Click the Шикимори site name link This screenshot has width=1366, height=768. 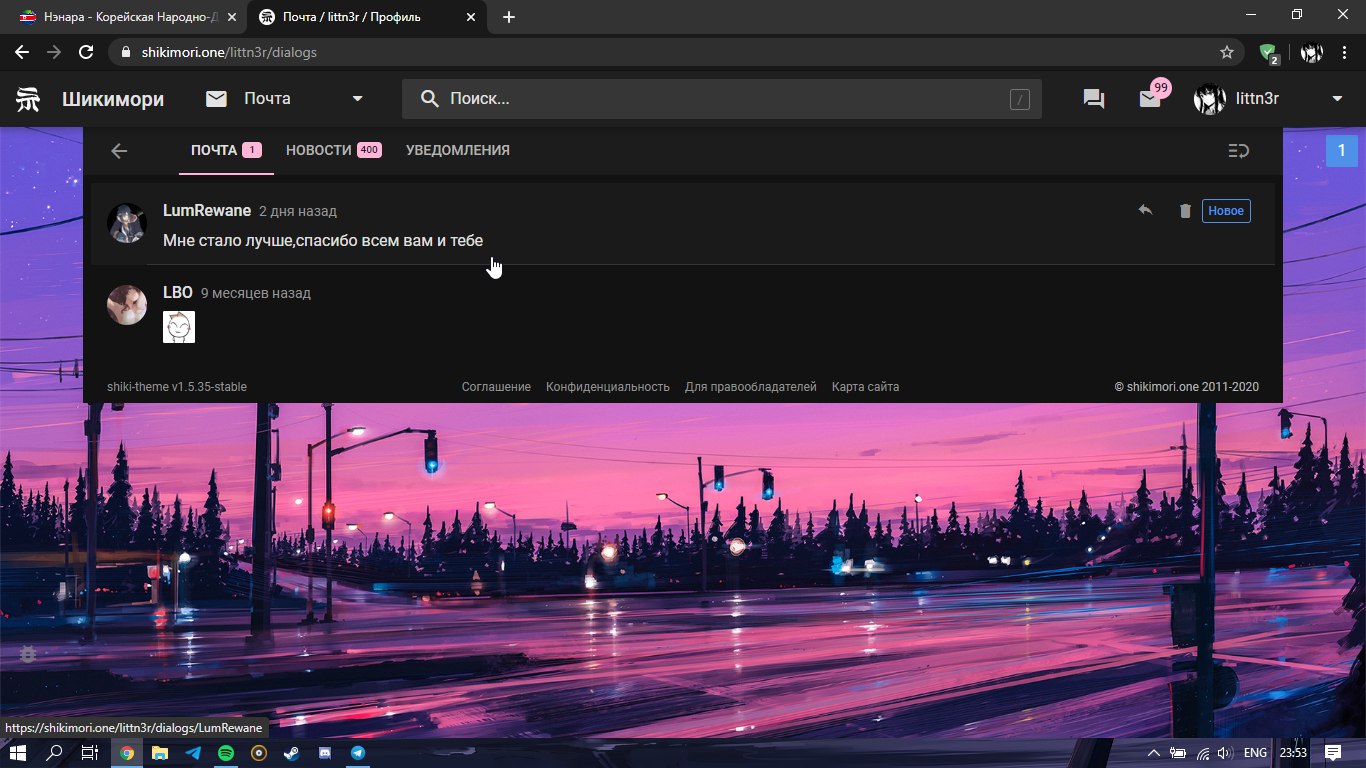click(x=113, y=99)
